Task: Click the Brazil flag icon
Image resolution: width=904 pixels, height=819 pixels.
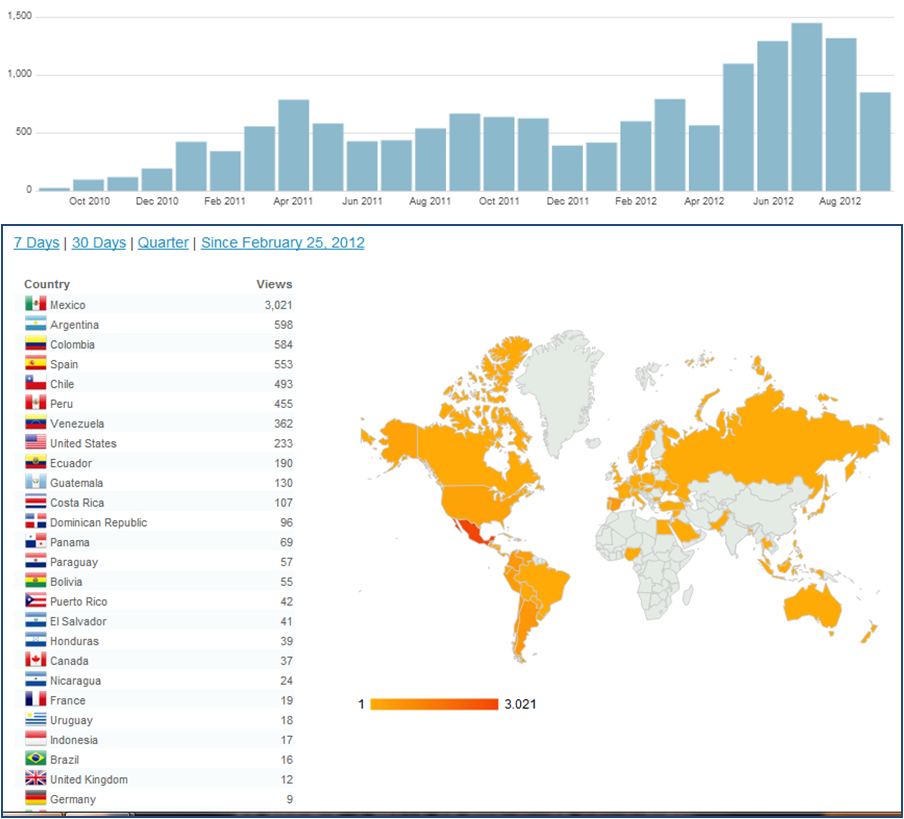Action: [35, 759]
